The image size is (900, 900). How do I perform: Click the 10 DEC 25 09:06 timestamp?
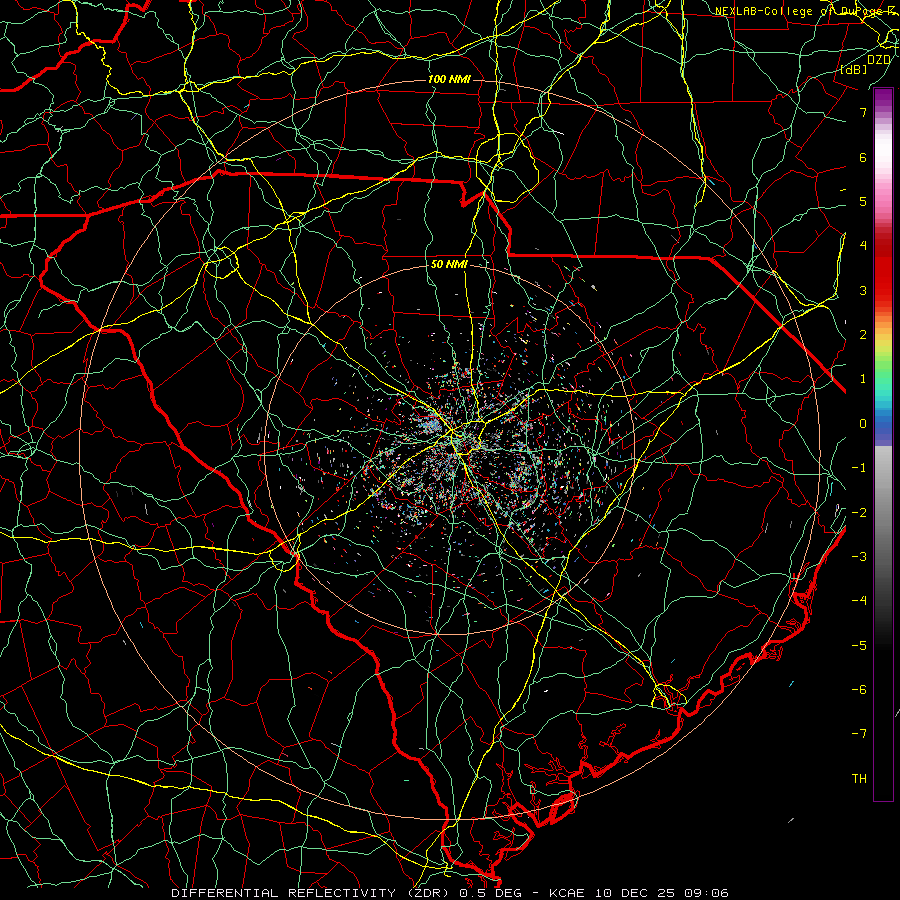pyautogui.click(x=661, y=893)
